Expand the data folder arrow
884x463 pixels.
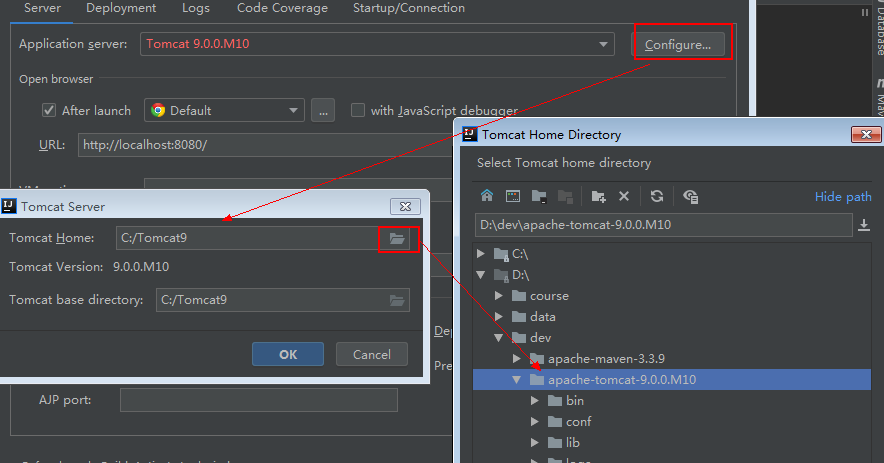498,316
